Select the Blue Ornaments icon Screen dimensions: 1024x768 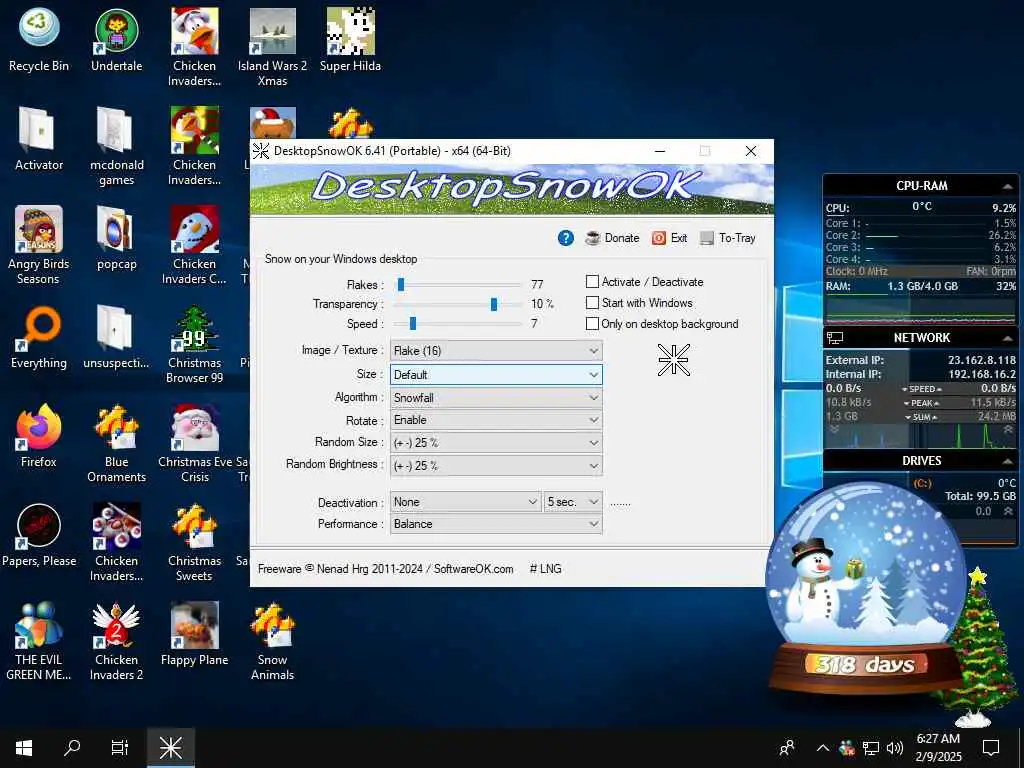pos(116,444)
